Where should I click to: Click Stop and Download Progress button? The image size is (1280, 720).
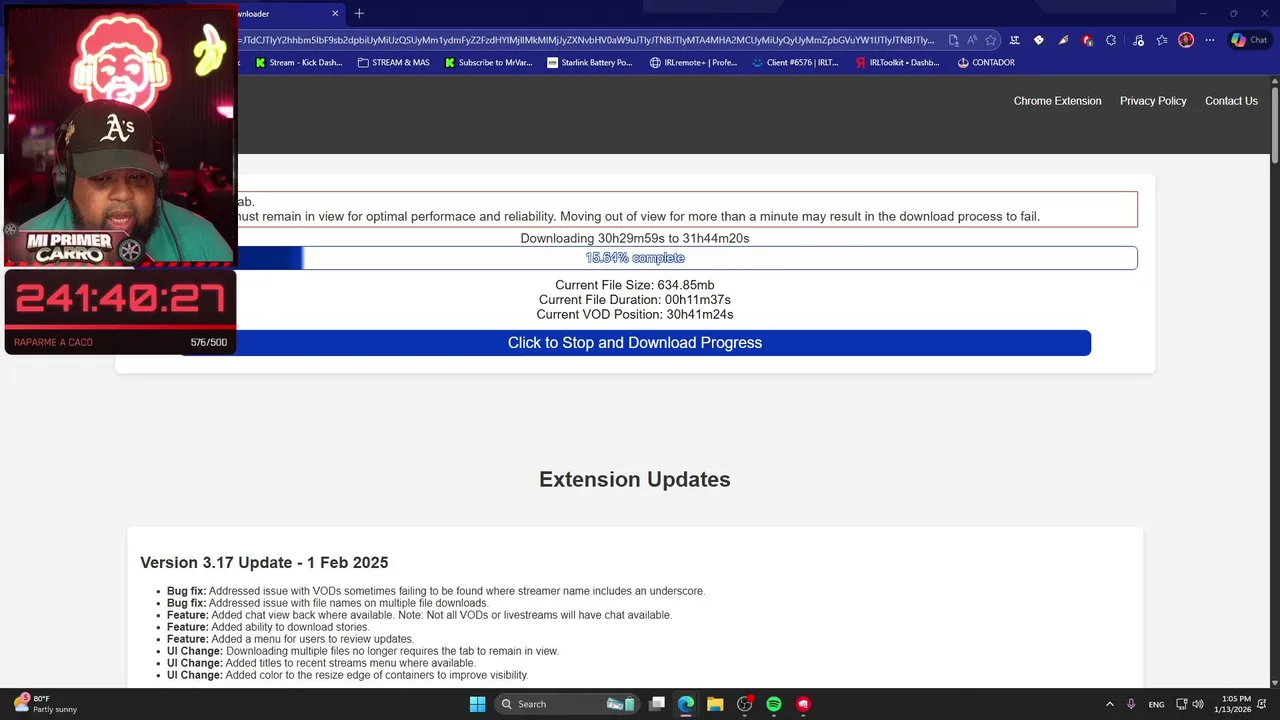pos(635,343)
